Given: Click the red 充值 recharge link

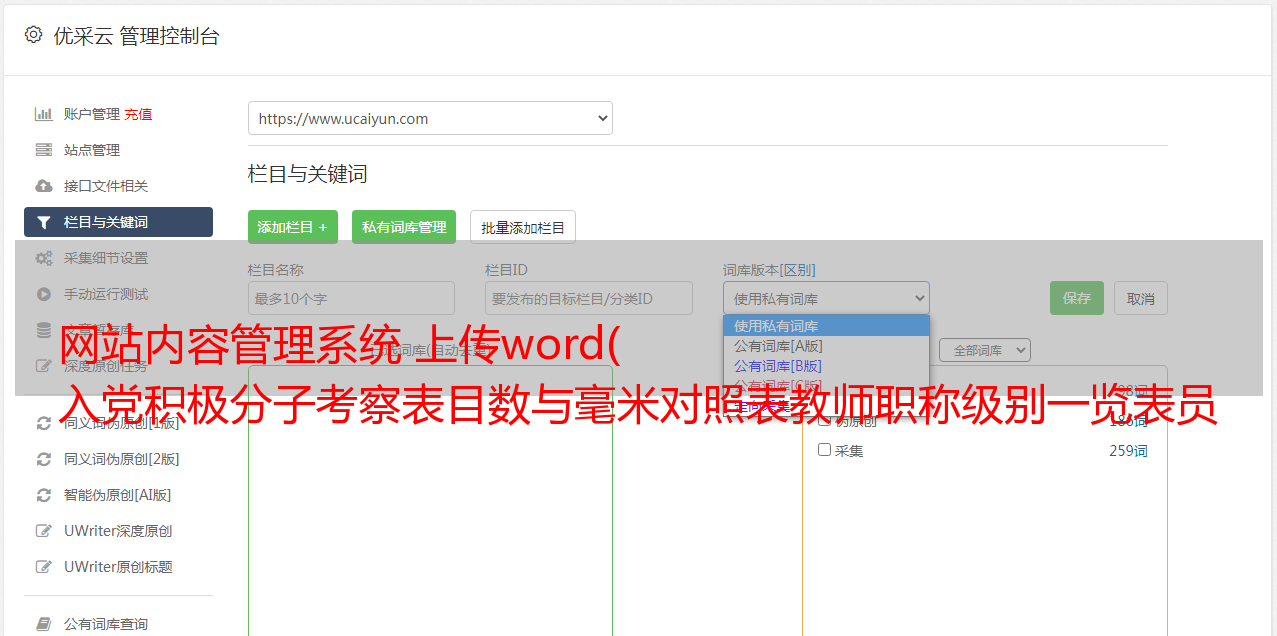Looking at the screenshot, I should [x=138, y=114].
